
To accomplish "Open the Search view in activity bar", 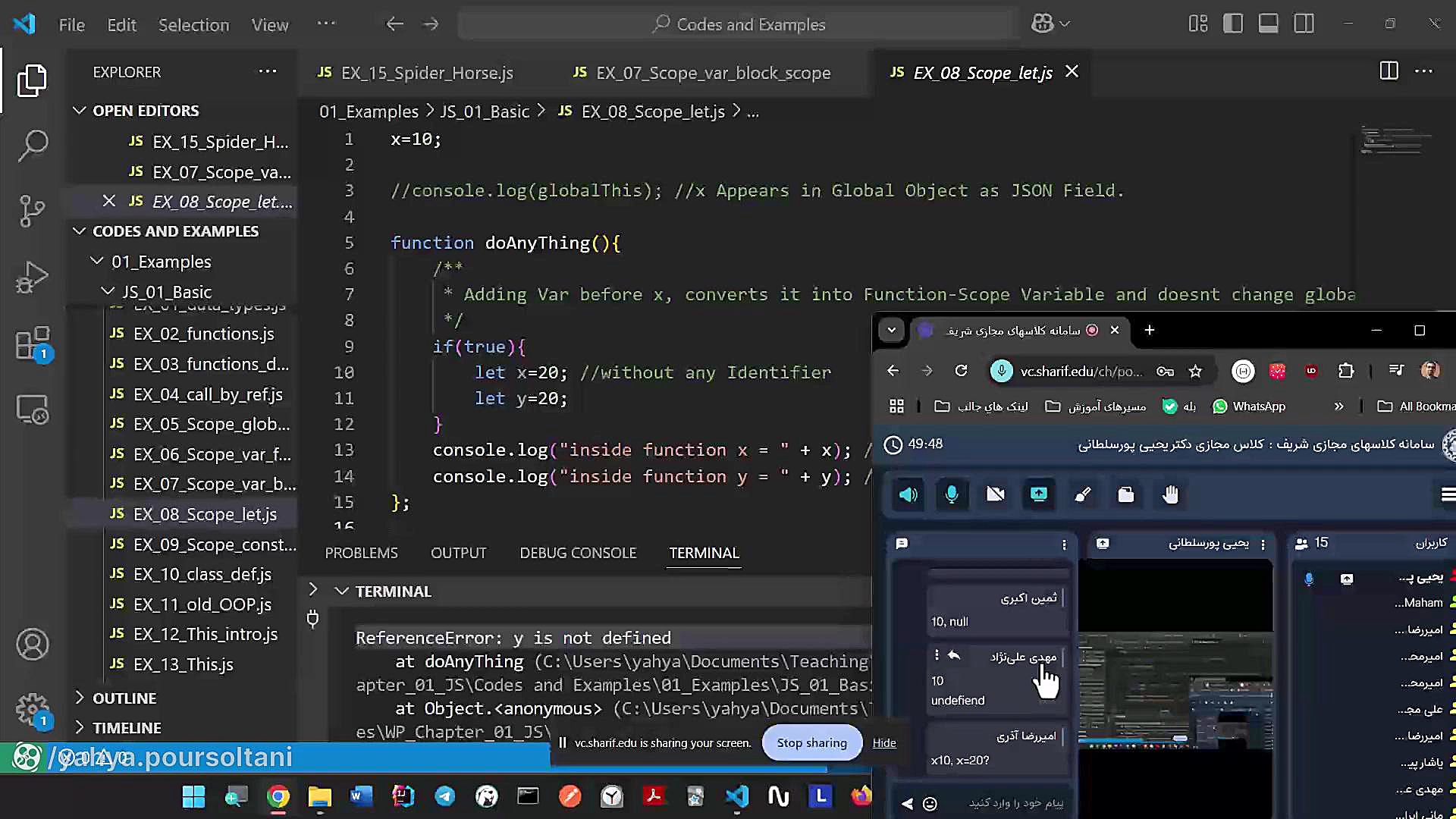I will pyautogui.click(x=32, y=146).
